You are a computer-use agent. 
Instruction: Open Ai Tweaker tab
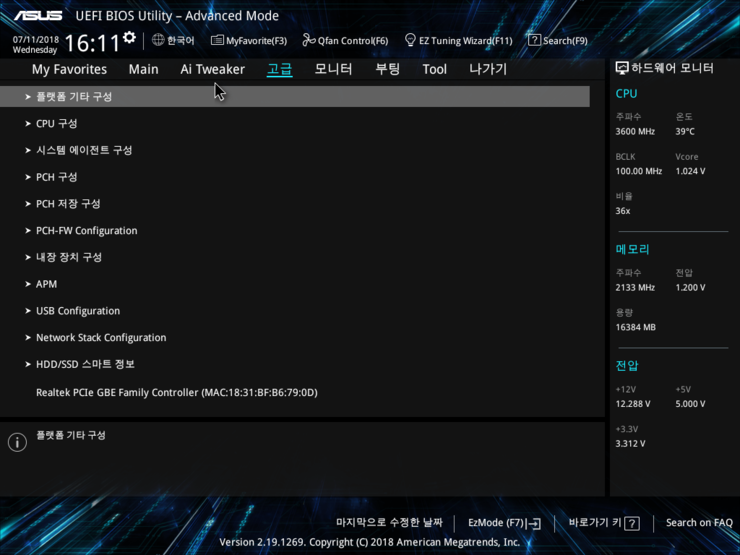(x=212, y=69)
